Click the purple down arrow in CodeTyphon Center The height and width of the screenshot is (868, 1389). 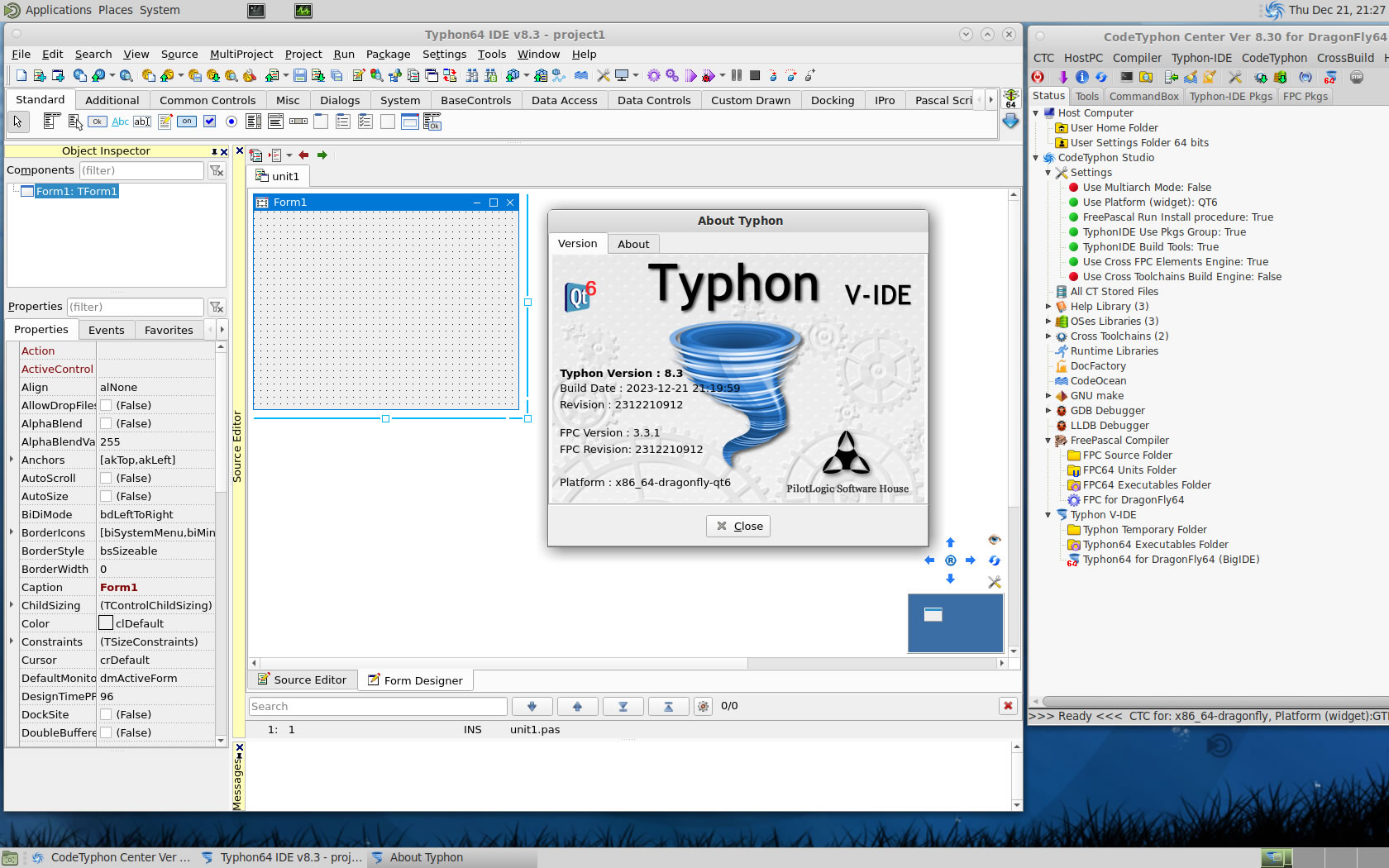1063,77
